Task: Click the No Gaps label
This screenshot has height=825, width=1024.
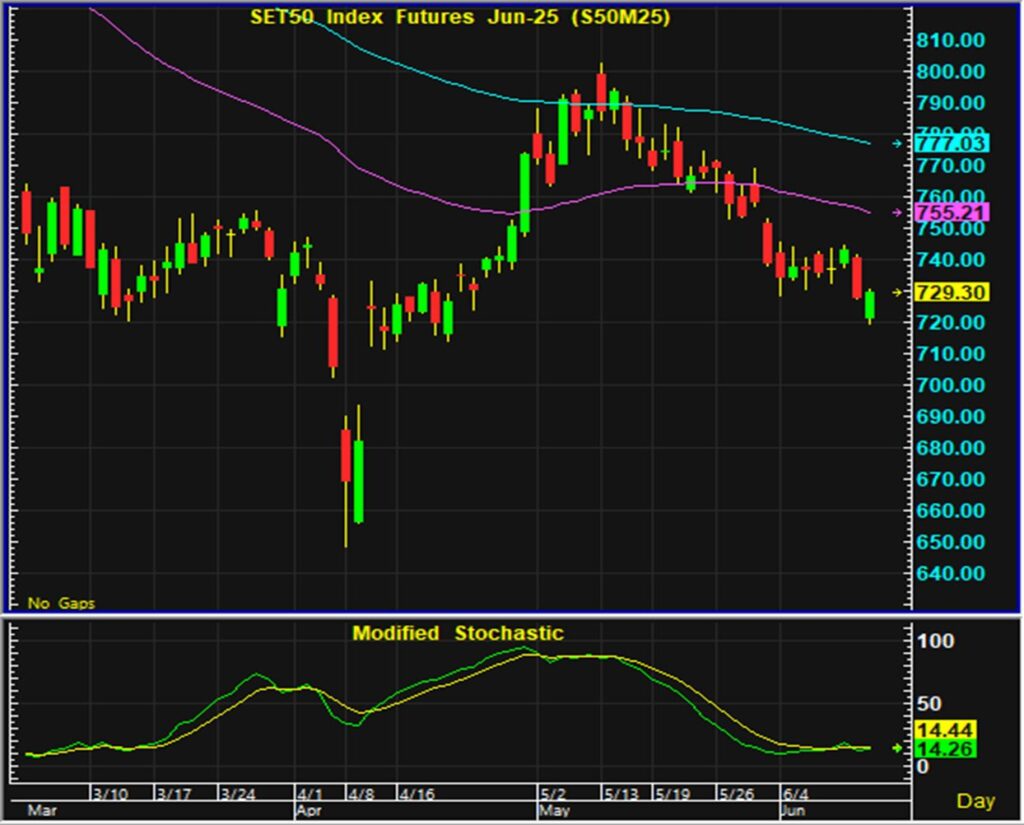Action: (x=61, y=603)
